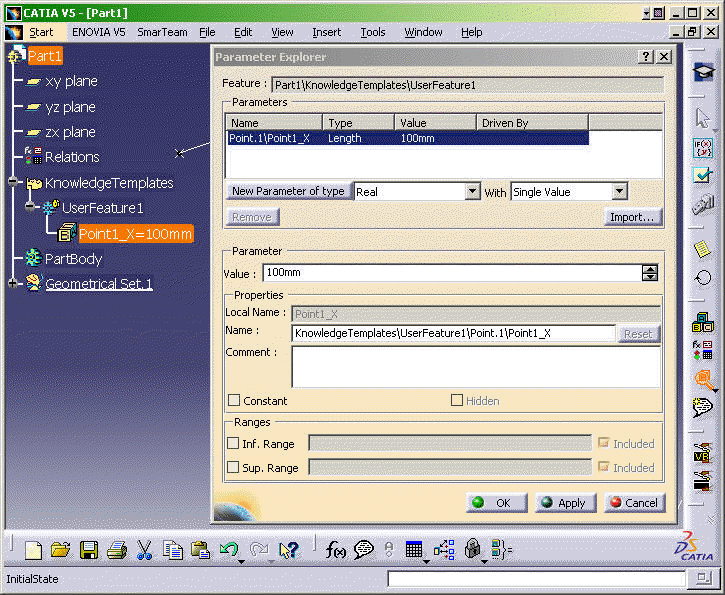Enable the Inf. Range checkbox
Screen dimensions: 725x595
tap(233, 443)
